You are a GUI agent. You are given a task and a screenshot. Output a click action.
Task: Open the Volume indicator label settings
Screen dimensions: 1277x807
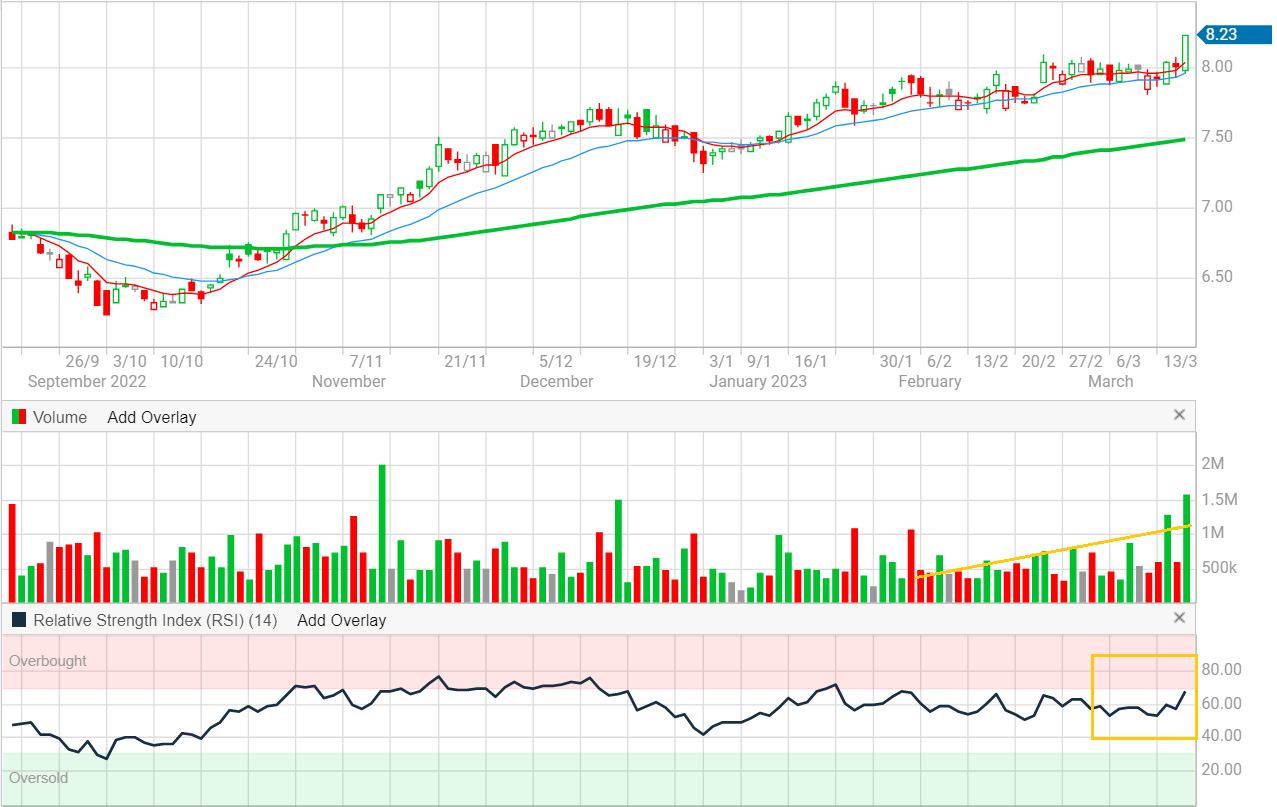click(x=60, y=417)
